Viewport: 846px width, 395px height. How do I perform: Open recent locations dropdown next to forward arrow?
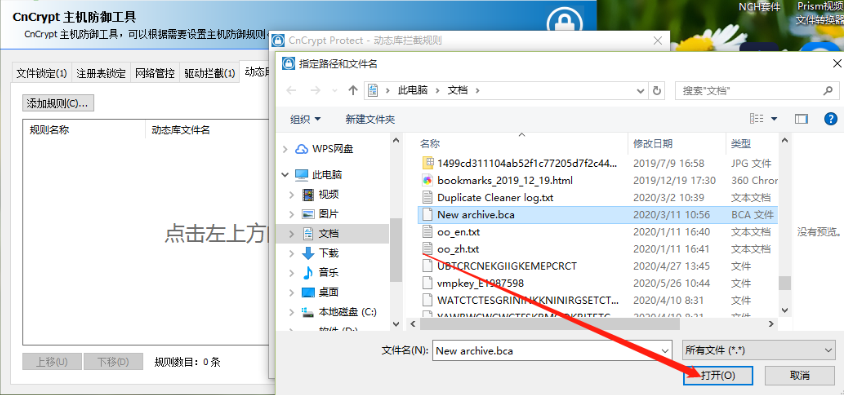[335, 91]
